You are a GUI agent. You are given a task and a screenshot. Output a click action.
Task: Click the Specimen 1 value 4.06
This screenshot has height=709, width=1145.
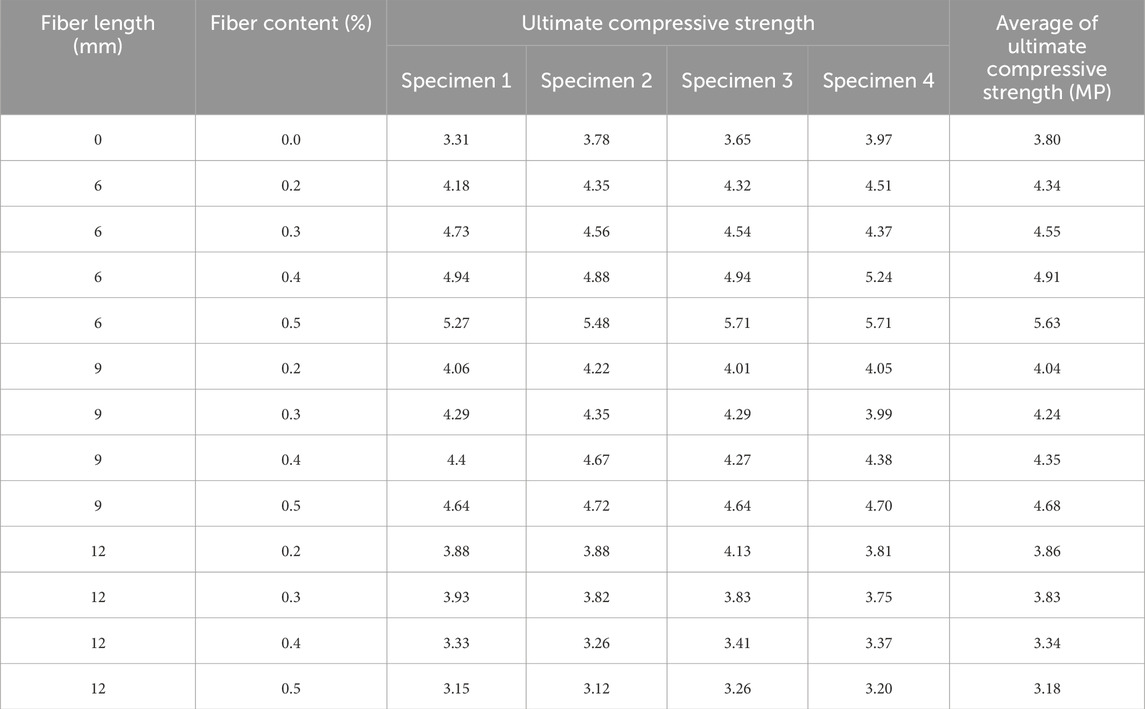click(456, 369)
